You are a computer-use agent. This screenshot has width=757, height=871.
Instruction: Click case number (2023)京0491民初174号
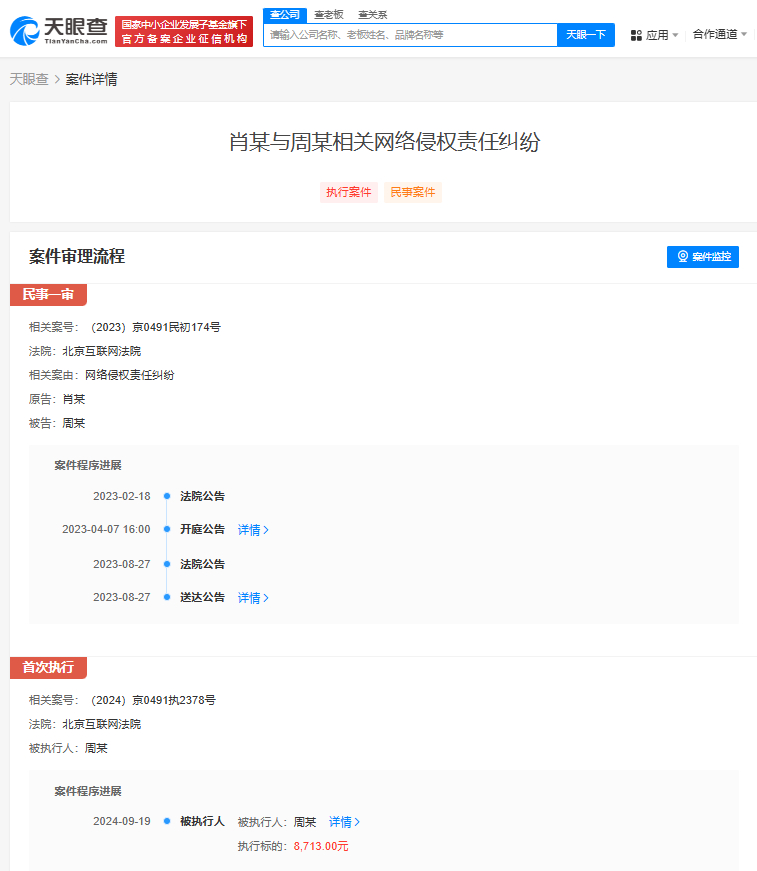tap(153, 327)
